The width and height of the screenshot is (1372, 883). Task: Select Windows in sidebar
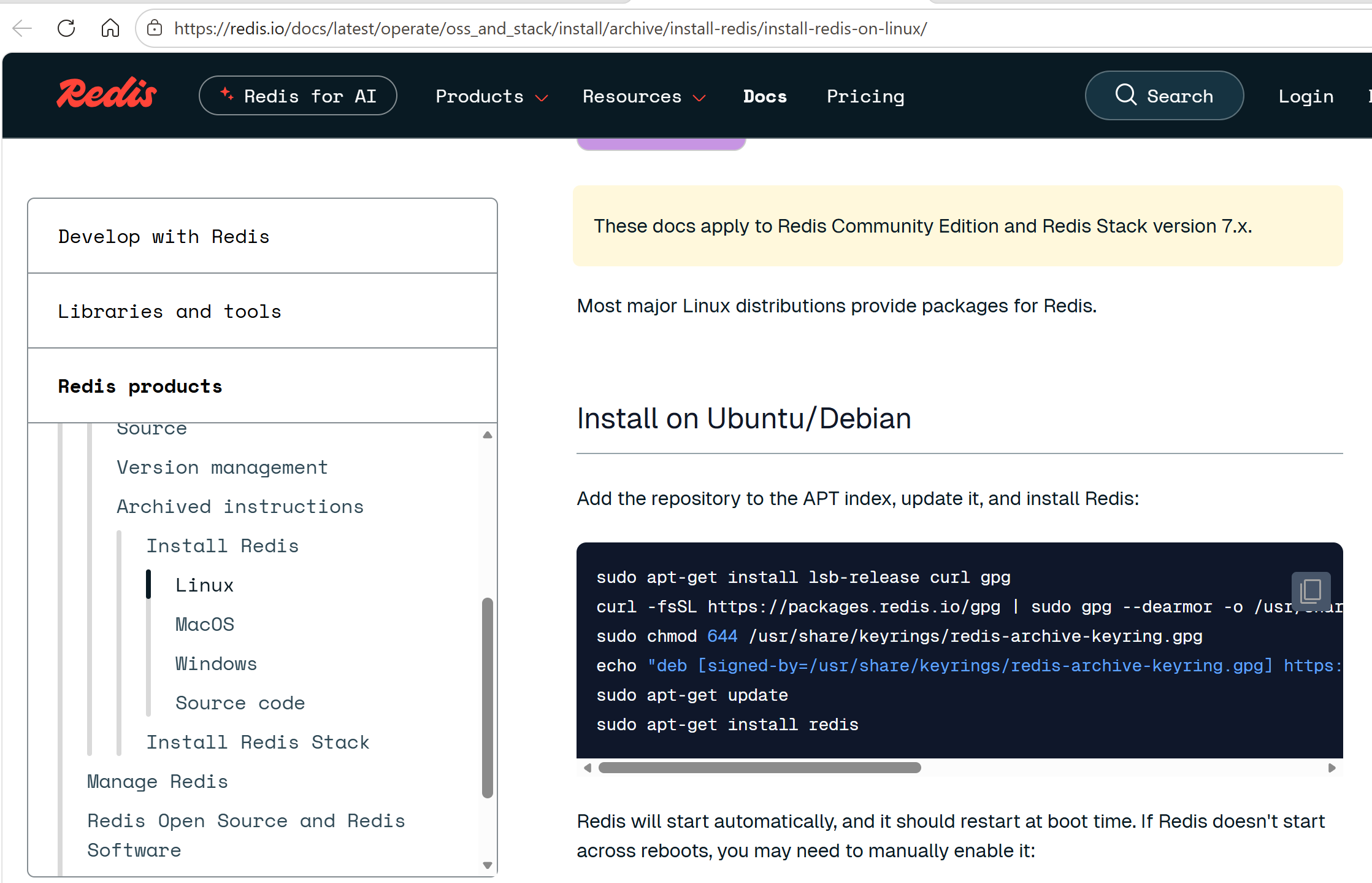pyautogui.click(x=216, y=664)
